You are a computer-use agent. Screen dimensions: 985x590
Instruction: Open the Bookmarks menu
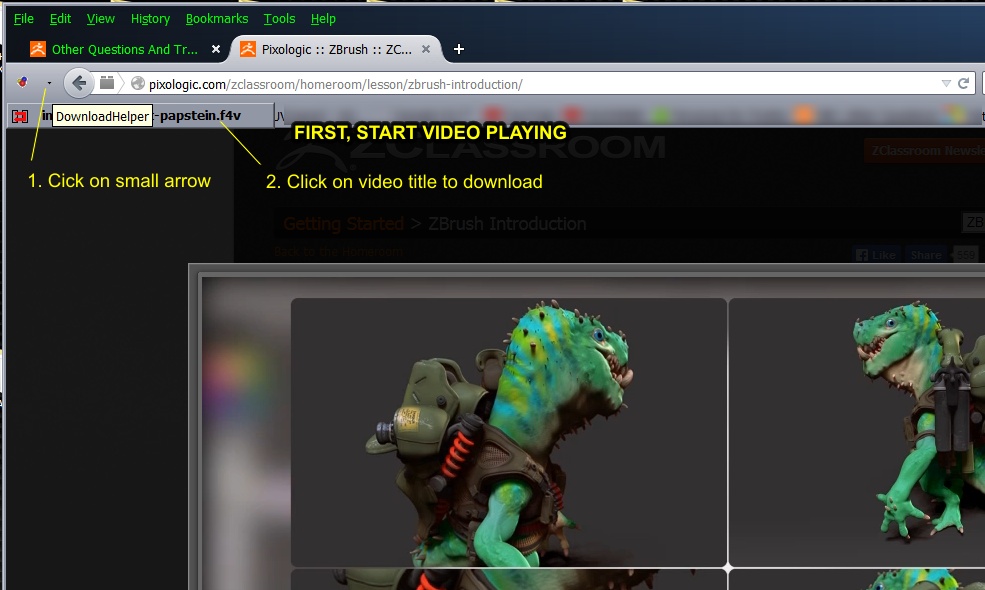pyautogui.click(x=217, y=19)
